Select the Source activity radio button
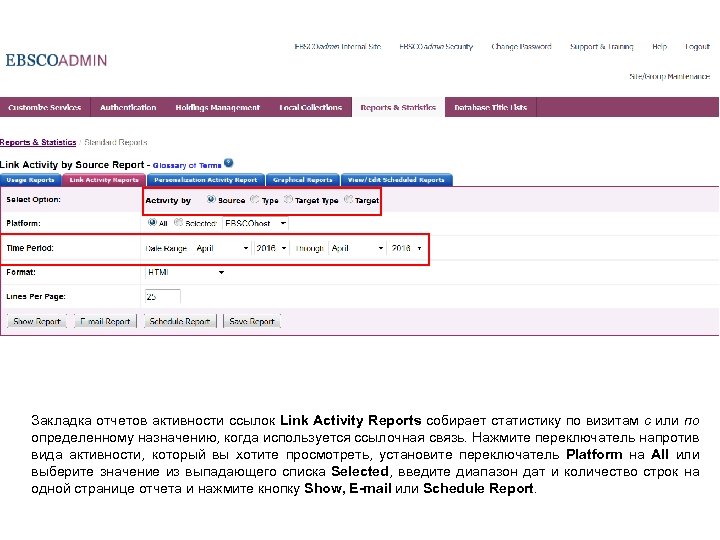Viewport: 720px width, 540px height. pyautogui.click(x=211, y=199)
